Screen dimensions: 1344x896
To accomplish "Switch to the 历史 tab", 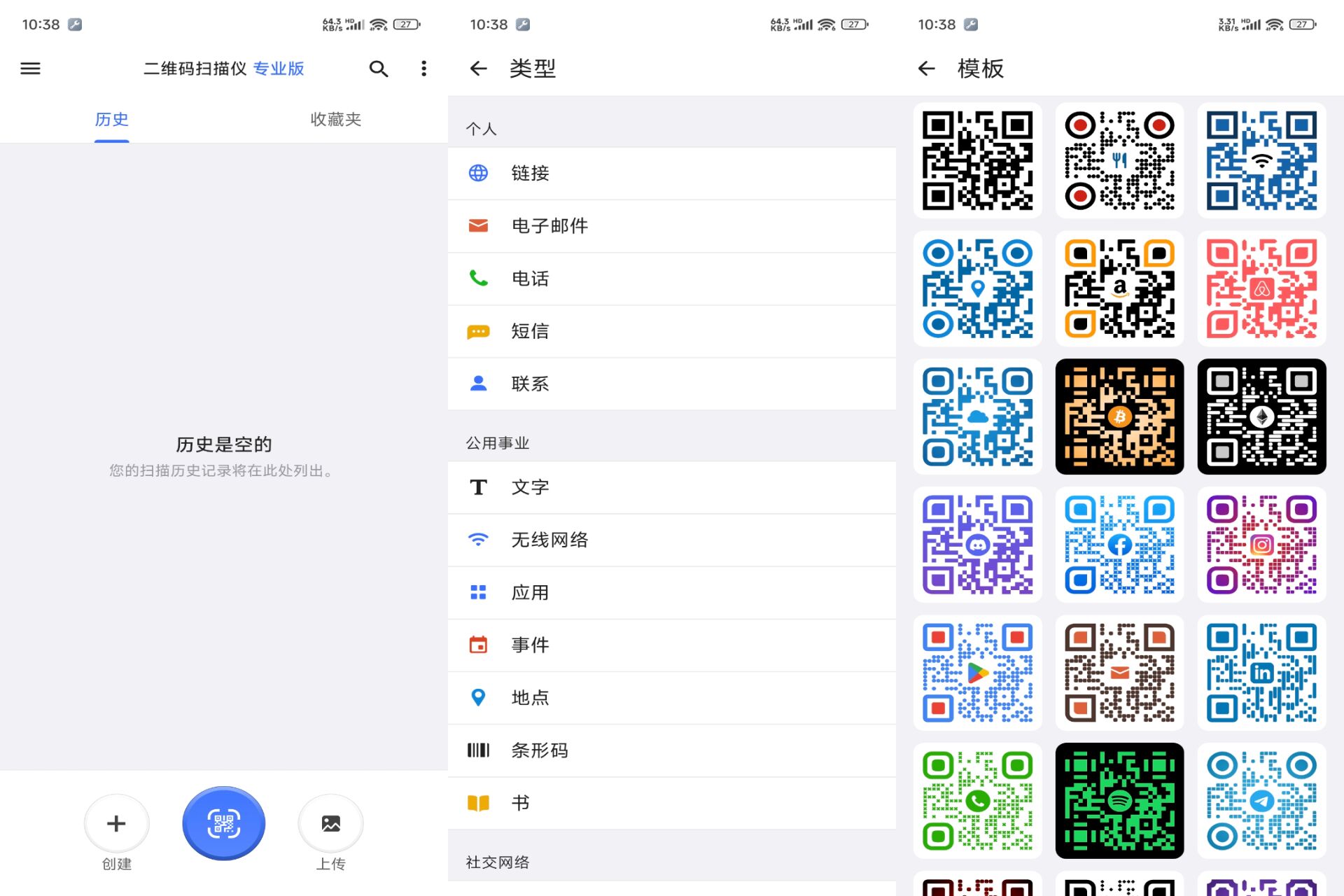I will (112, 120).
